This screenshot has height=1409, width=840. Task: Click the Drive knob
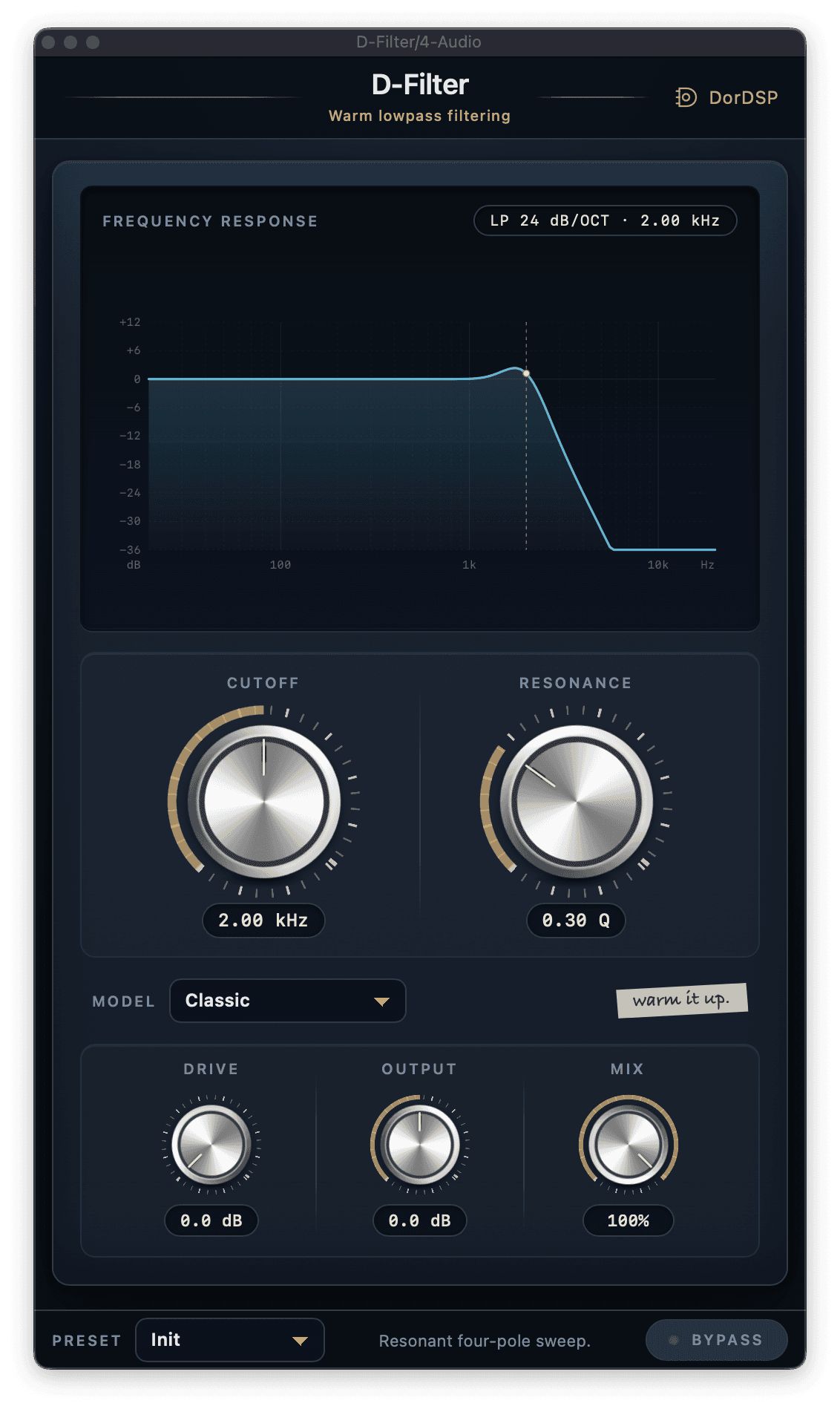pyautogui.click(x=211, y=1145)
